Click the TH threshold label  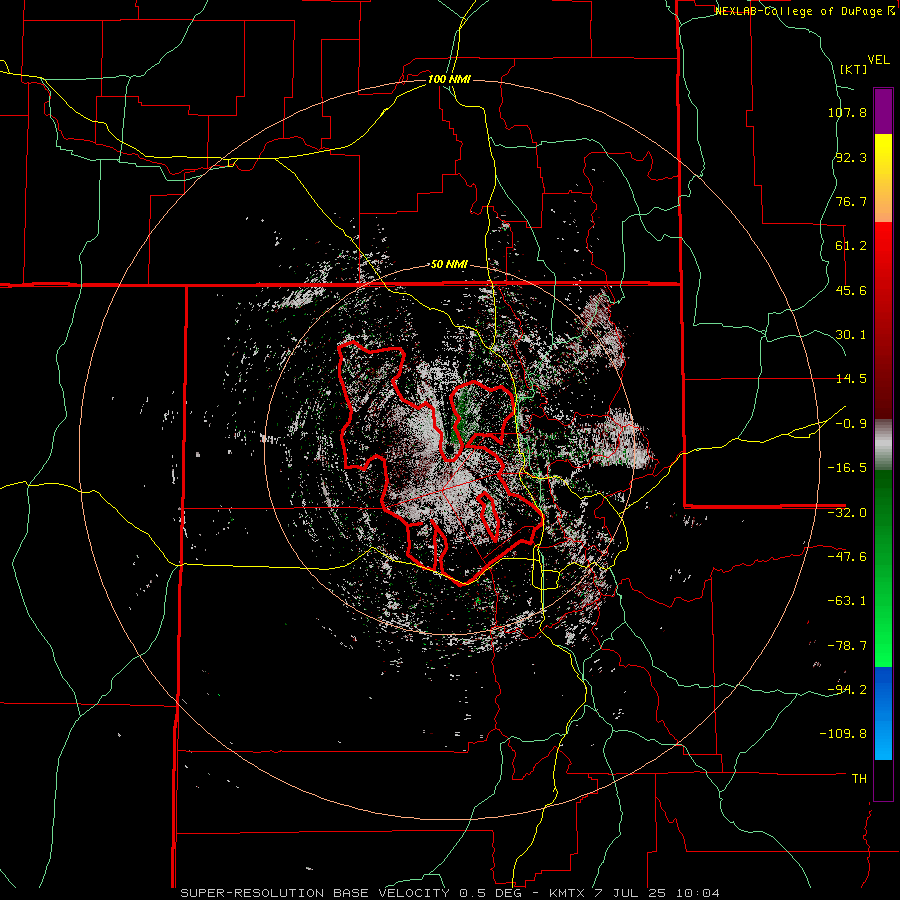pyautogui.click(x=859, y=778)
